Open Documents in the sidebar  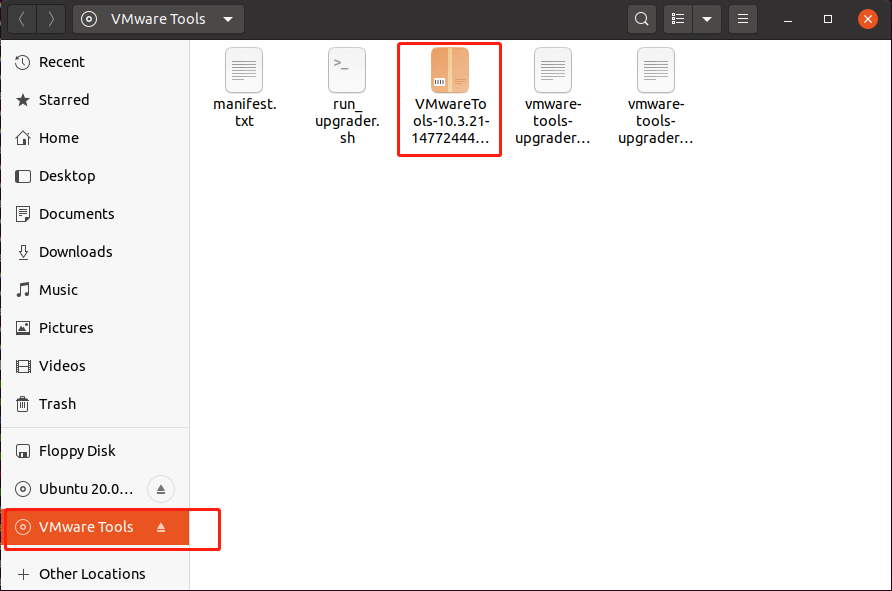tap(96, 214)
